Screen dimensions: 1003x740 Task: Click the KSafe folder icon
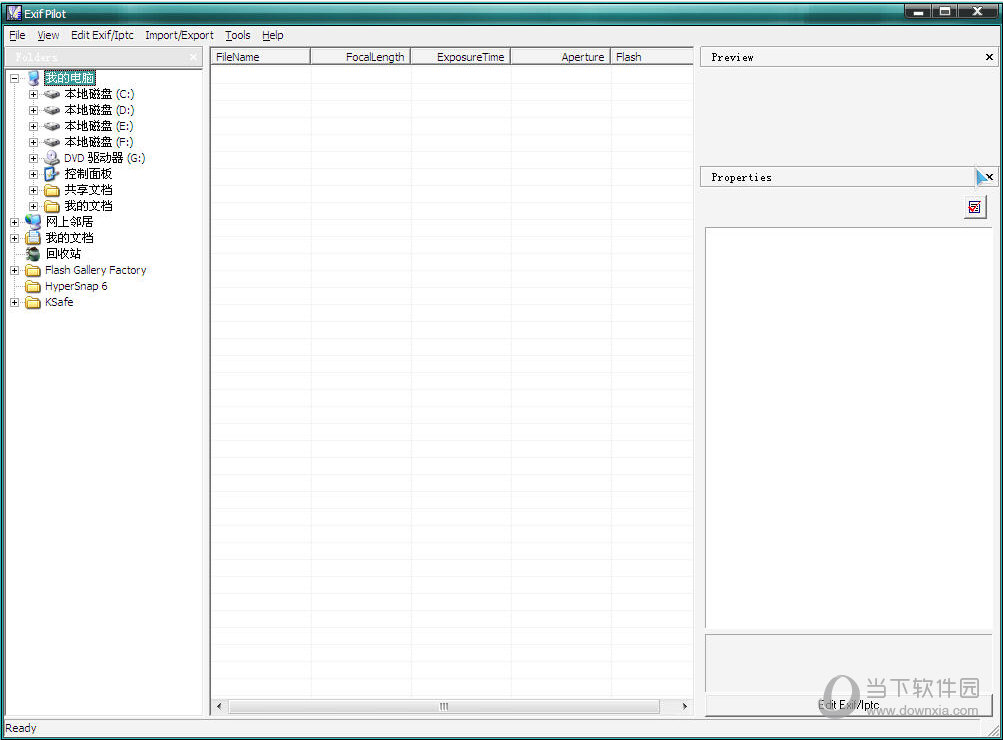(33, 302)
